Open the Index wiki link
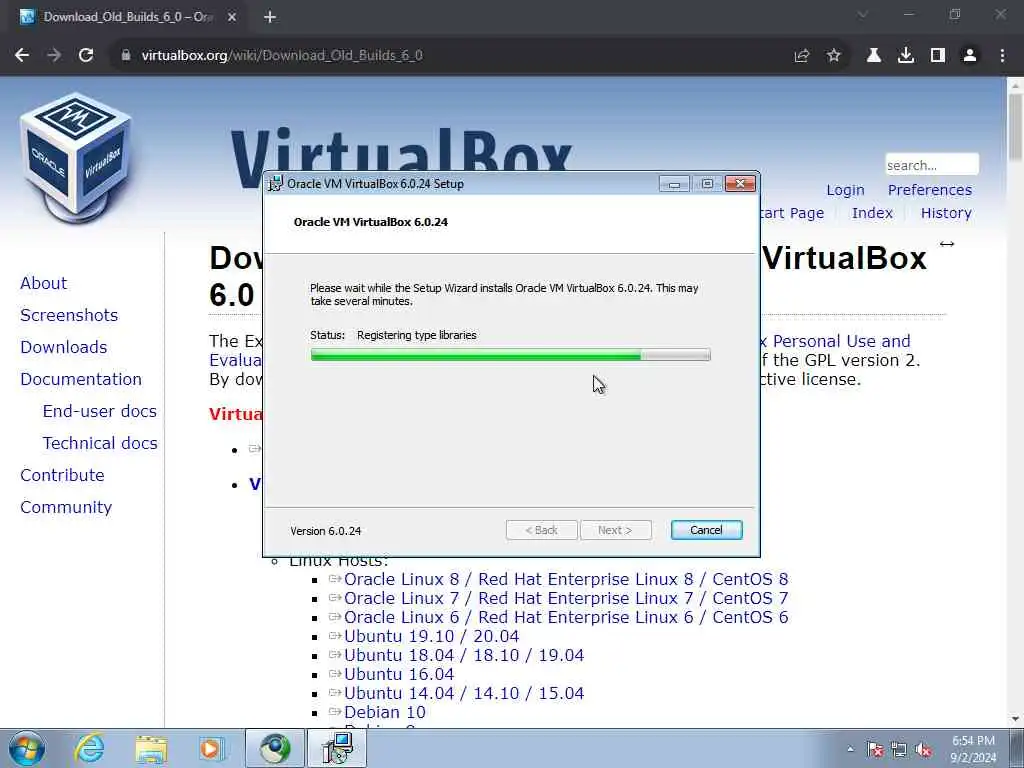The width and height of the screenshot is (1024, 768). pyautogui.click(x=872, y=213)
